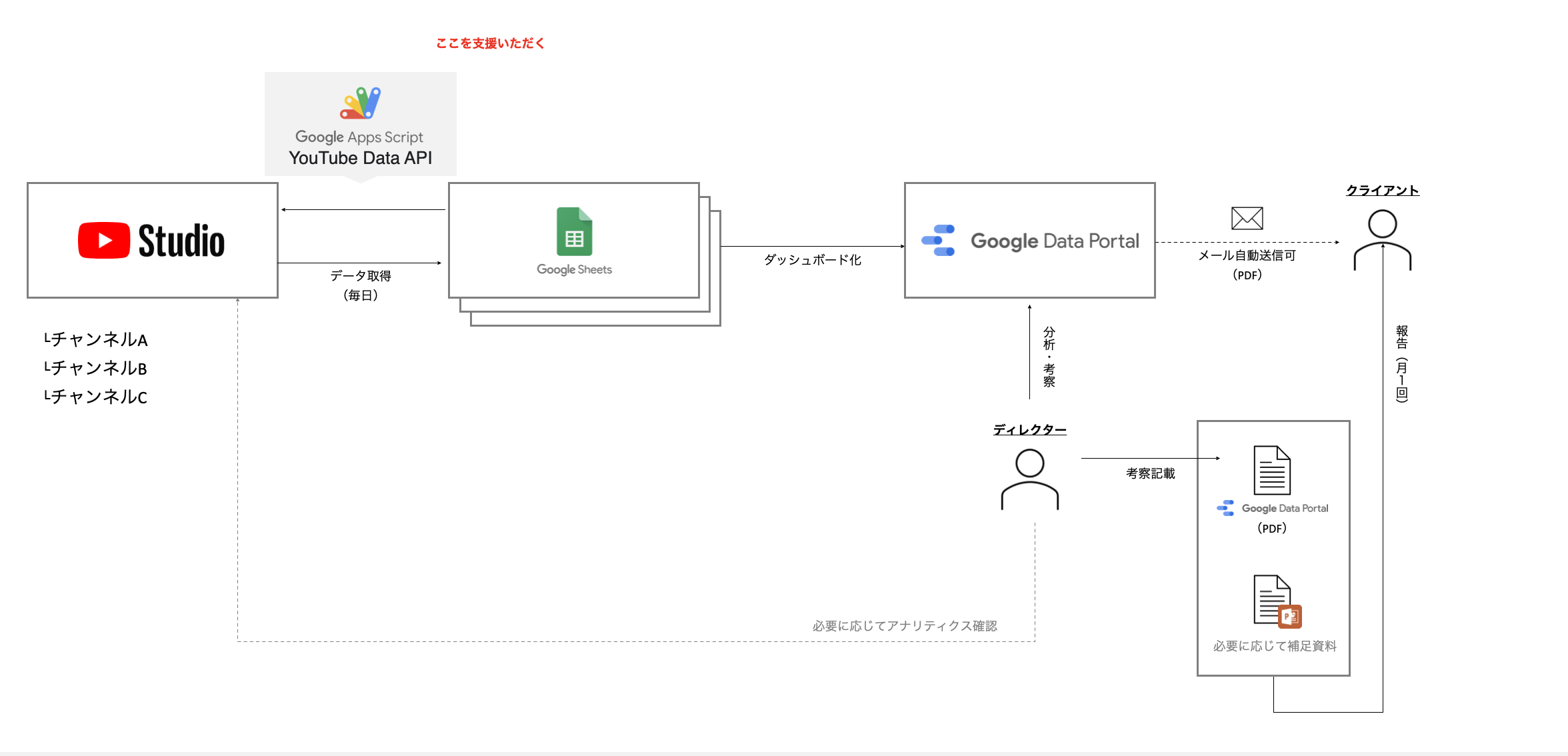Select the ダッシュボード化 arrow label
The height and width of the screenshot is (756, 1568).
[x=812, y=260]
